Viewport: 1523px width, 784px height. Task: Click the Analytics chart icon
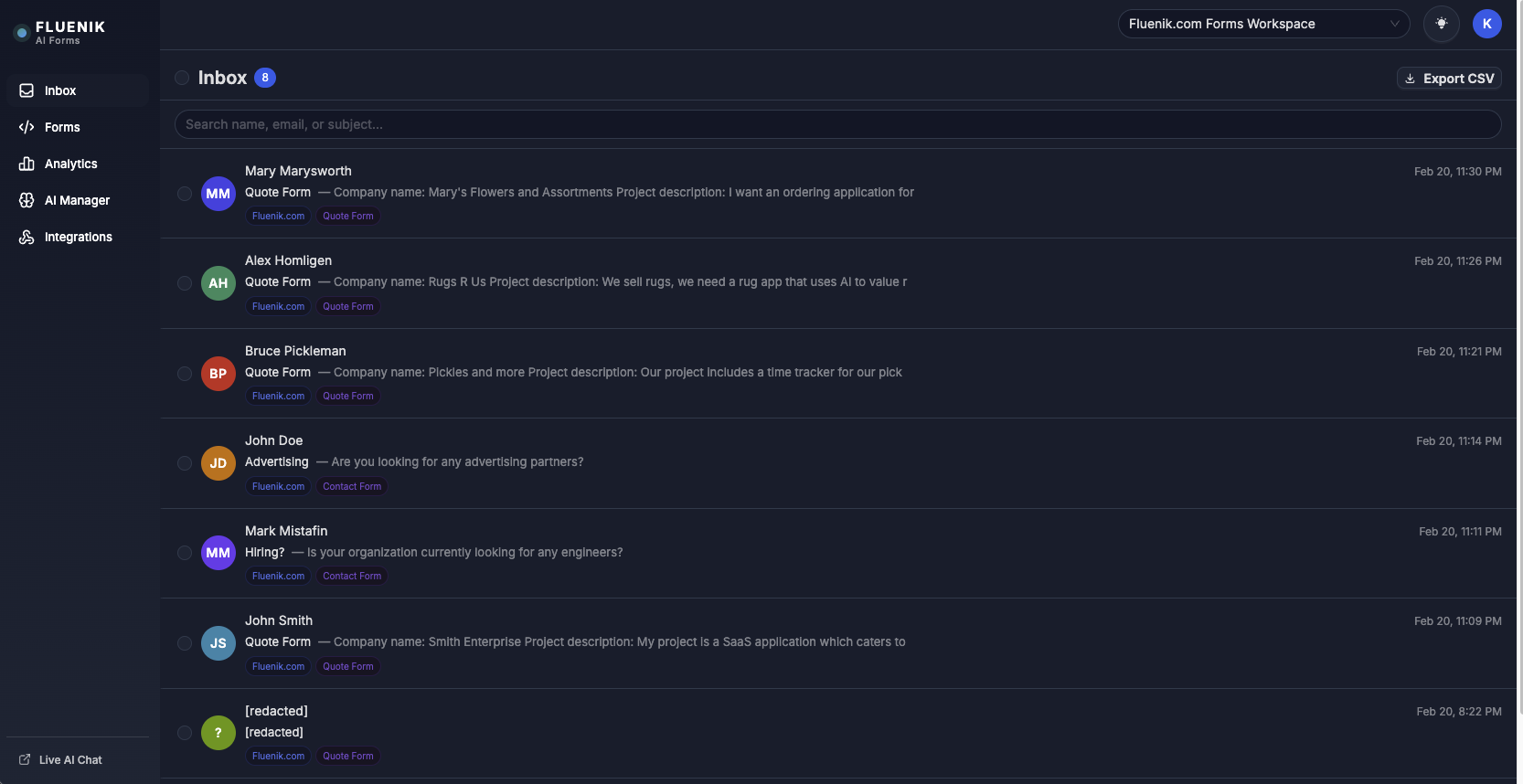(27, 164)
